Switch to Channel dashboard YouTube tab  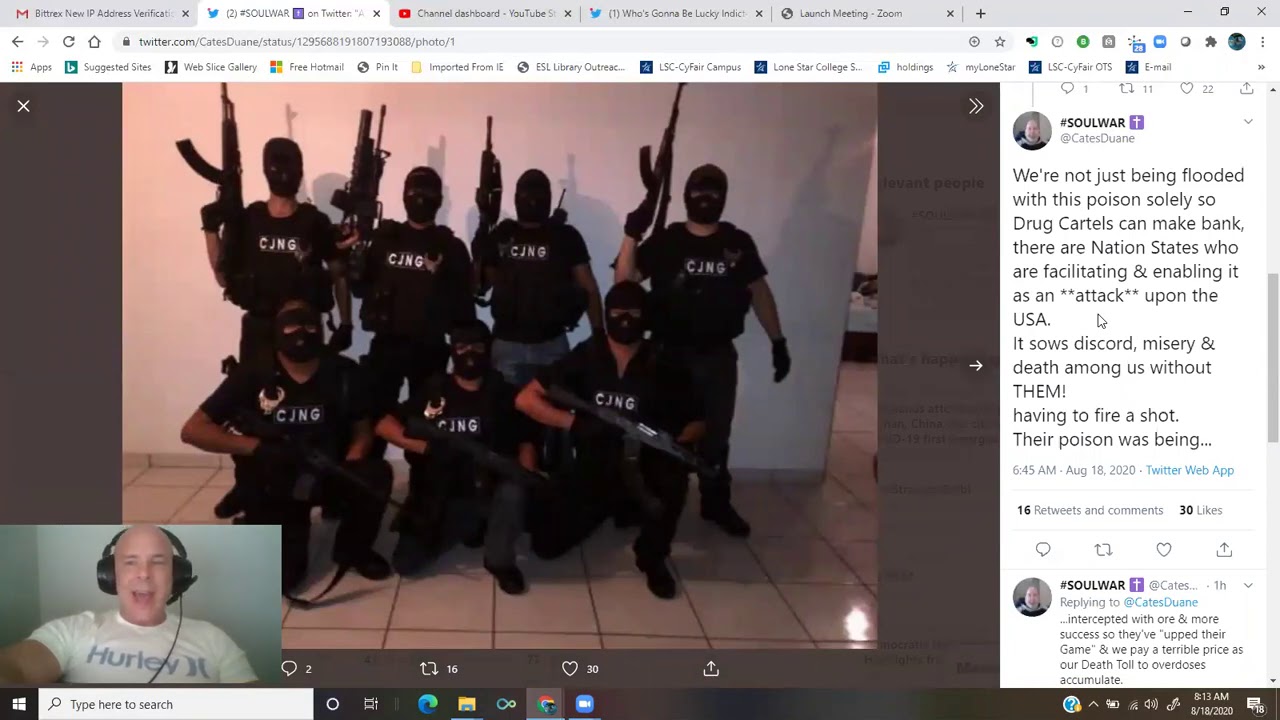(485, 14)
